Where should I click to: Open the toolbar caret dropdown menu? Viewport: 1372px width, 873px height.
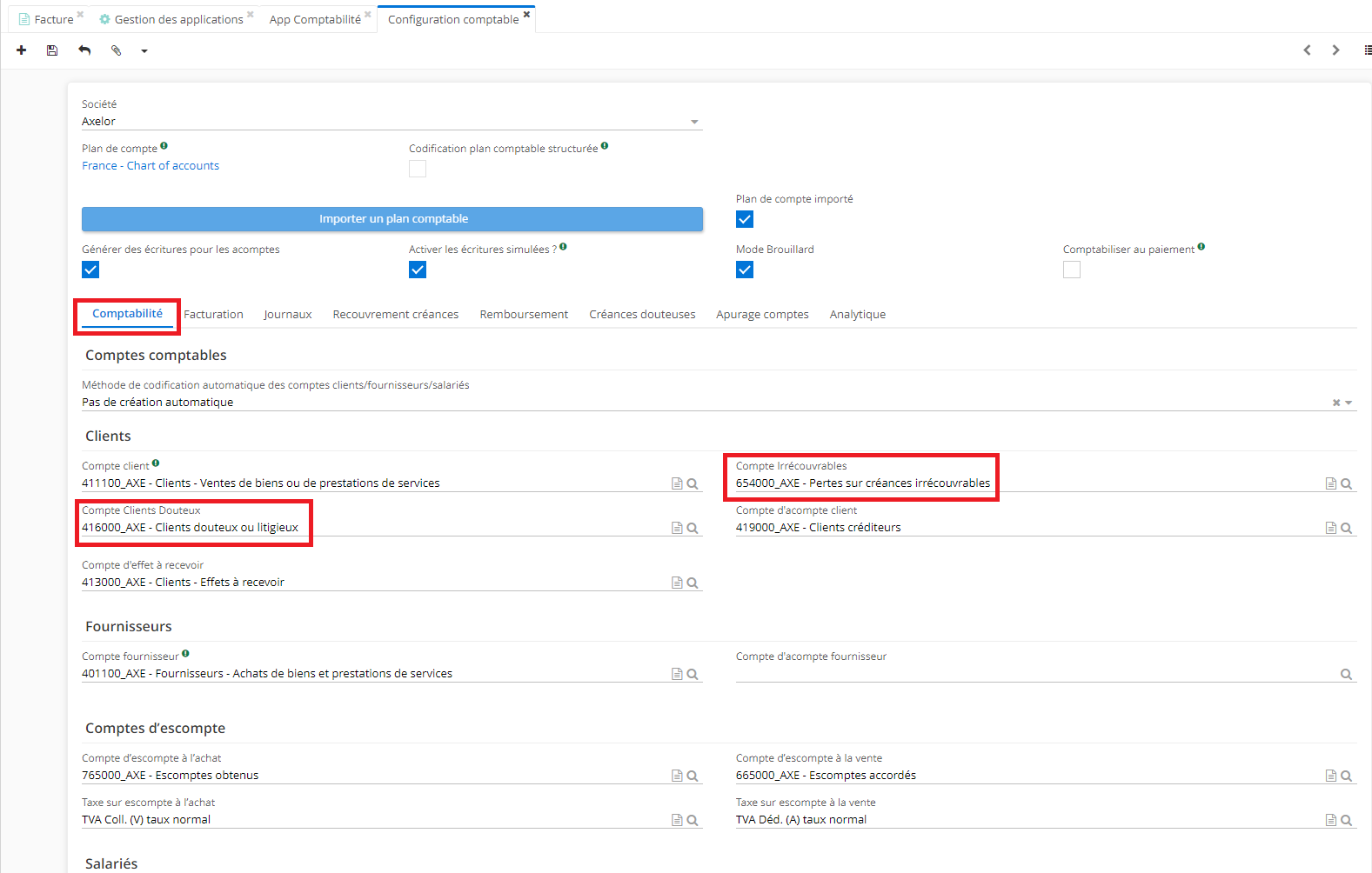tap(144, 51)
